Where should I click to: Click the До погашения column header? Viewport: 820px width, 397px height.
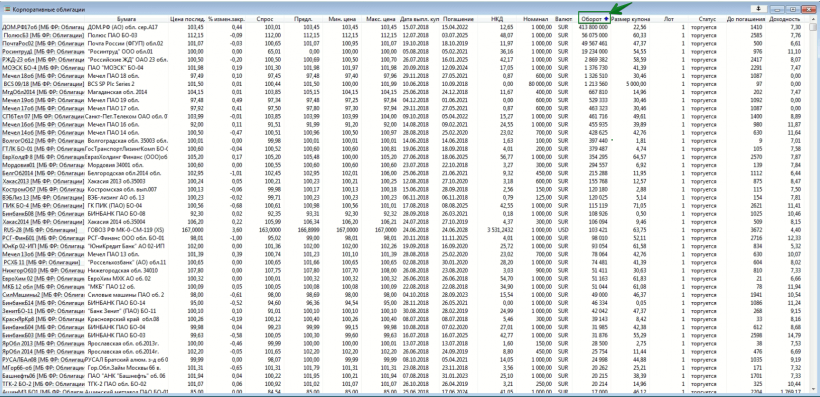coord(745,19)
